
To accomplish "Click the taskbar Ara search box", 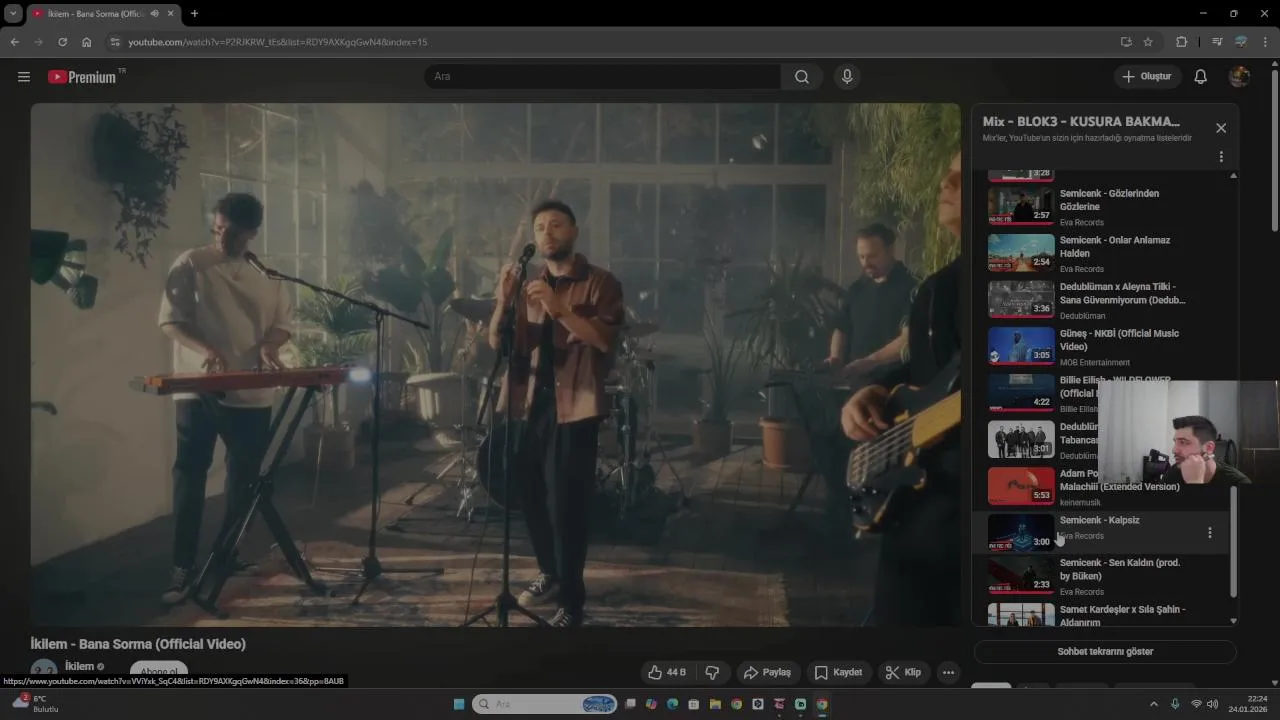I will 544,704.
